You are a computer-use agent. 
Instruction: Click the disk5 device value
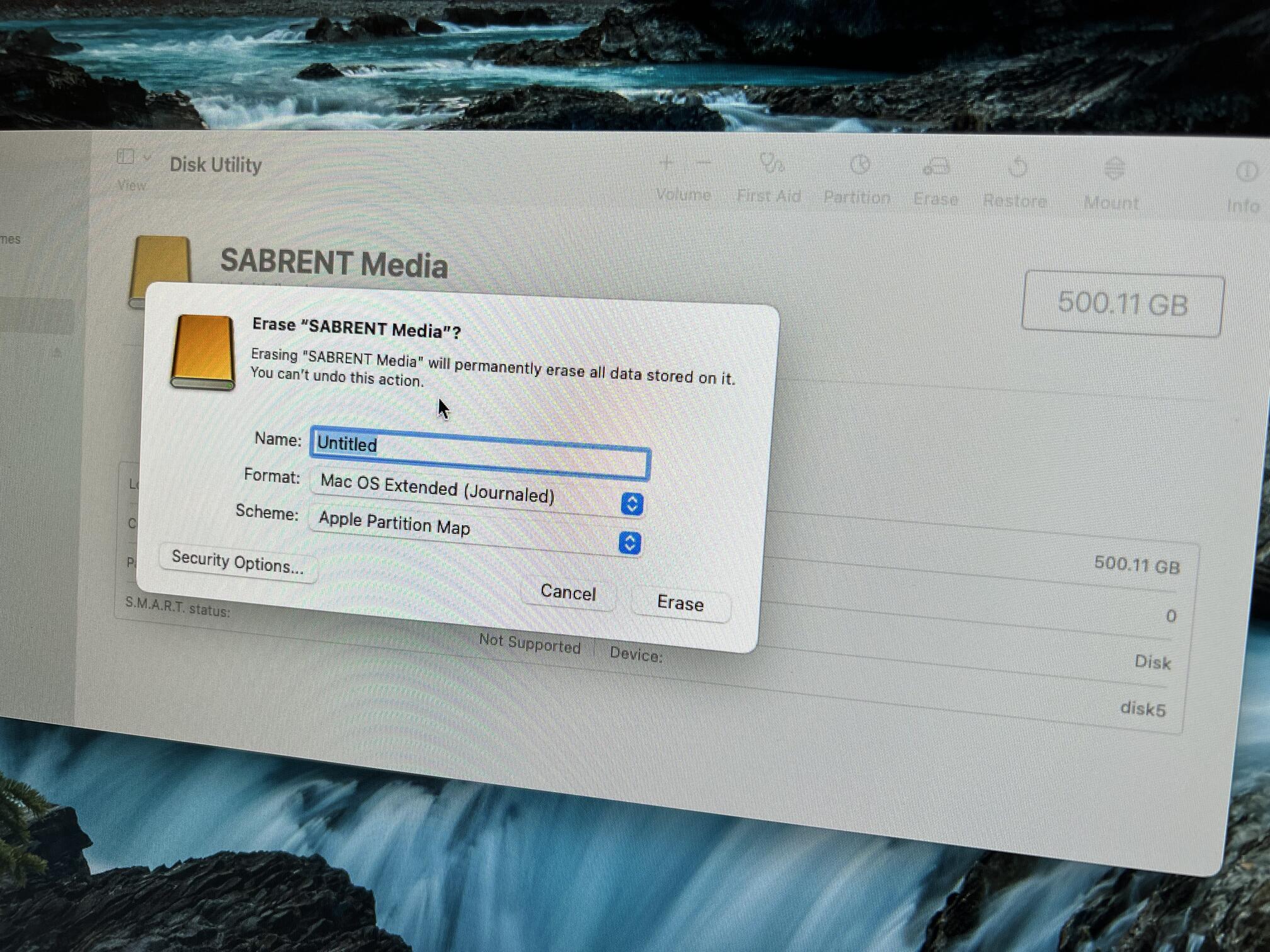click(x=1143, y=709)
